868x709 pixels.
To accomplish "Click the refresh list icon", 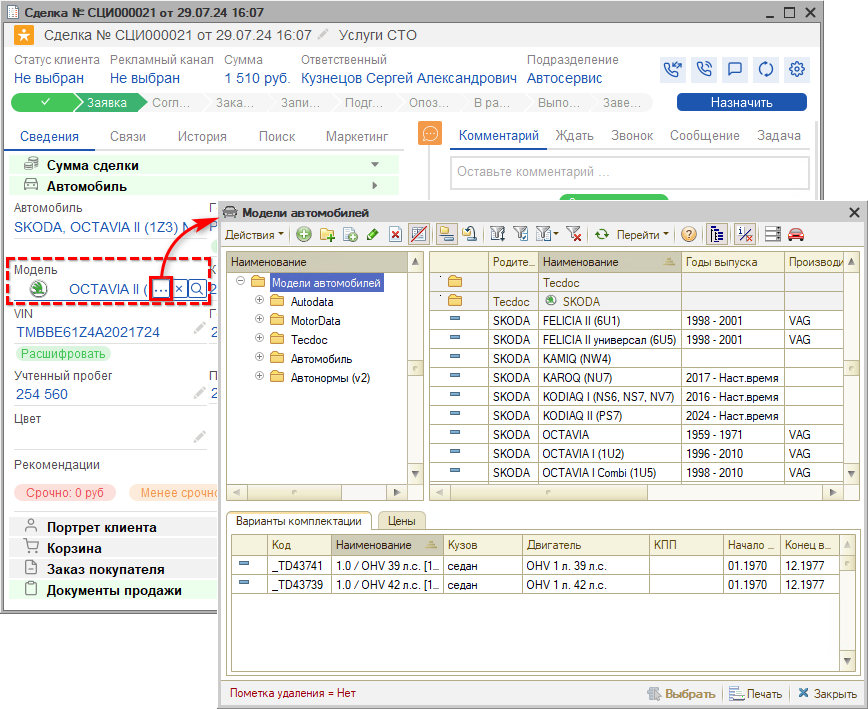I will coord(602,234).
